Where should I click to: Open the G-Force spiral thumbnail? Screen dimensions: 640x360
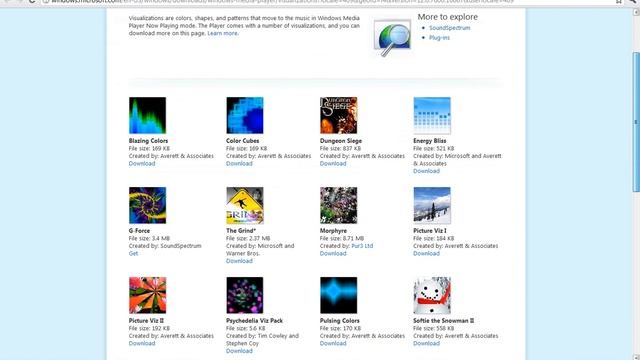(x=147, y=205)
